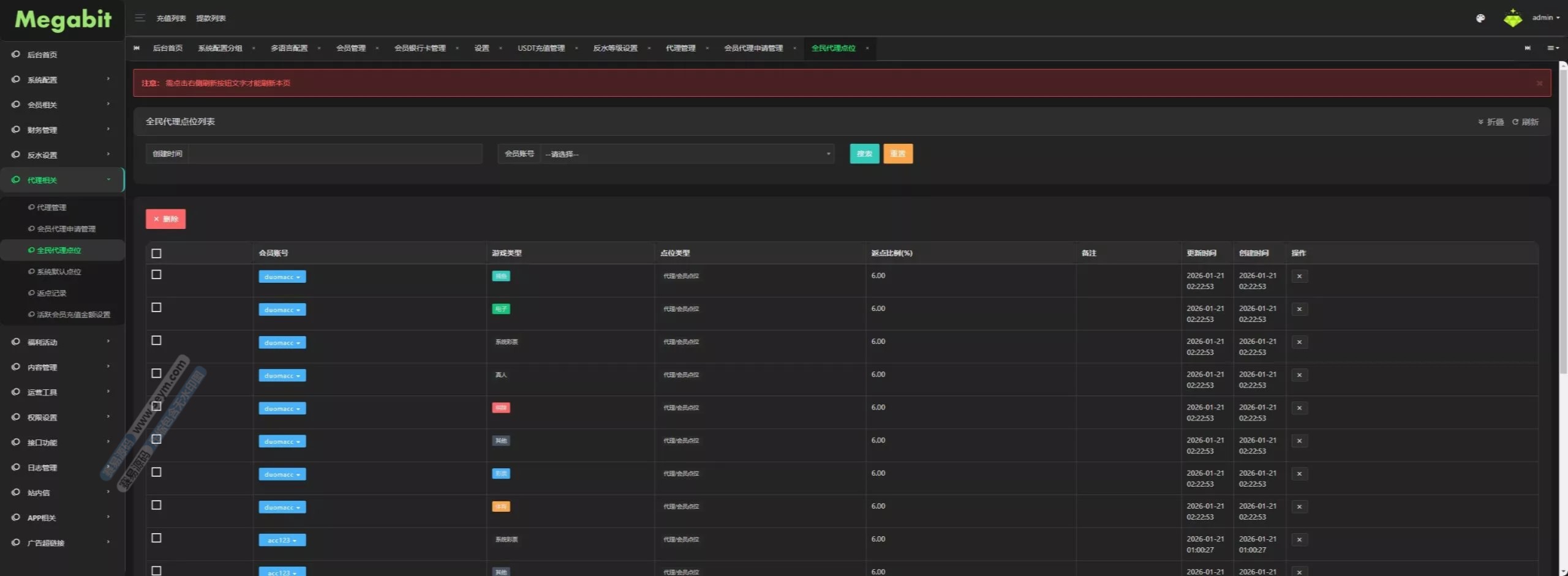Click the green diamond avatar icon
This screenshot has height=576, width=1568.
(1512, 18)
